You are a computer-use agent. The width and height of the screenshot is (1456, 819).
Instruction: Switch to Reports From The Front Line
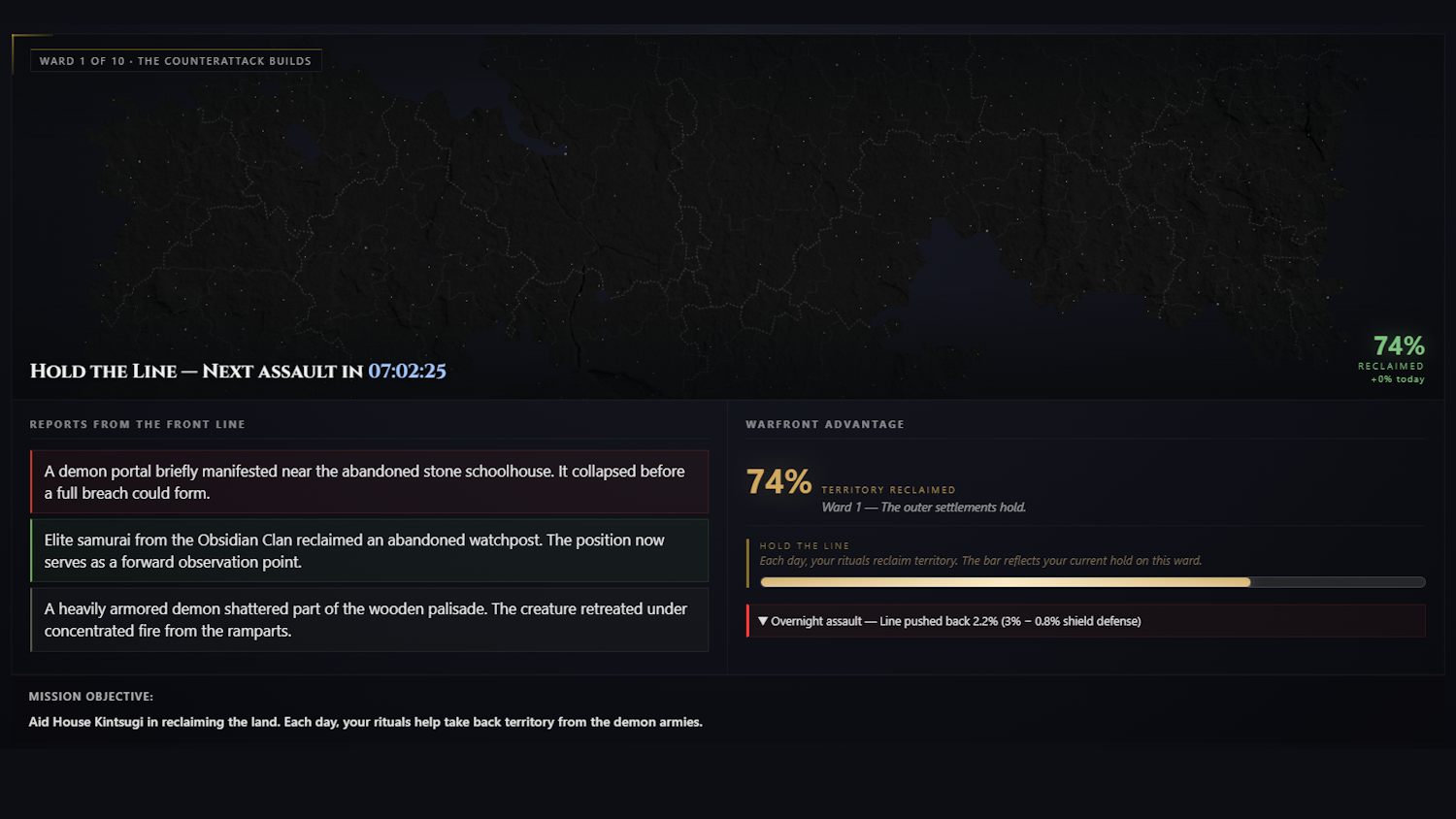[x=137, y=424]
